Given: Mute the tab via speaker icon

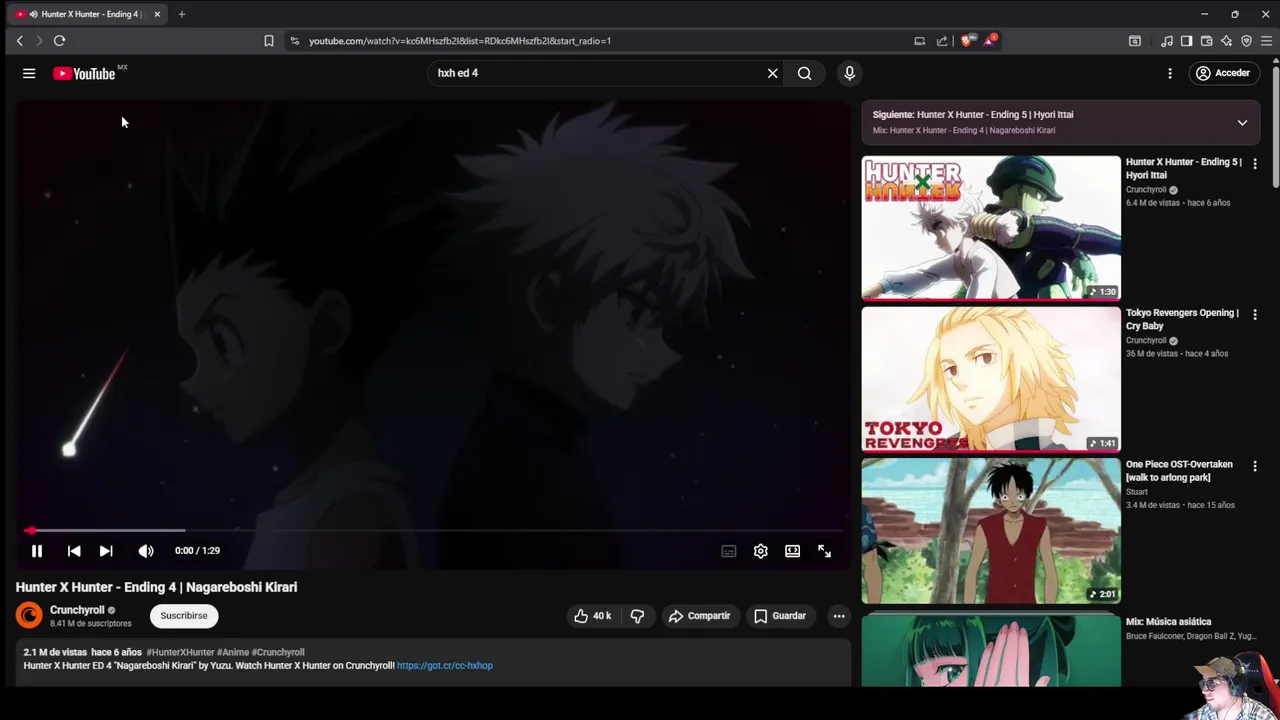Looking at the screenshot, I should pyautogui.click(x=34, y=14).
